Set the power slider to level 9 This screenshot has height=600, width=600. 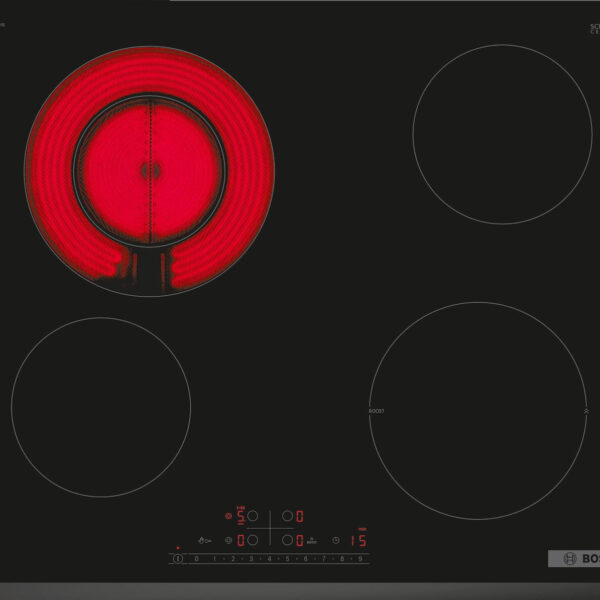click(x=359, y=559)
